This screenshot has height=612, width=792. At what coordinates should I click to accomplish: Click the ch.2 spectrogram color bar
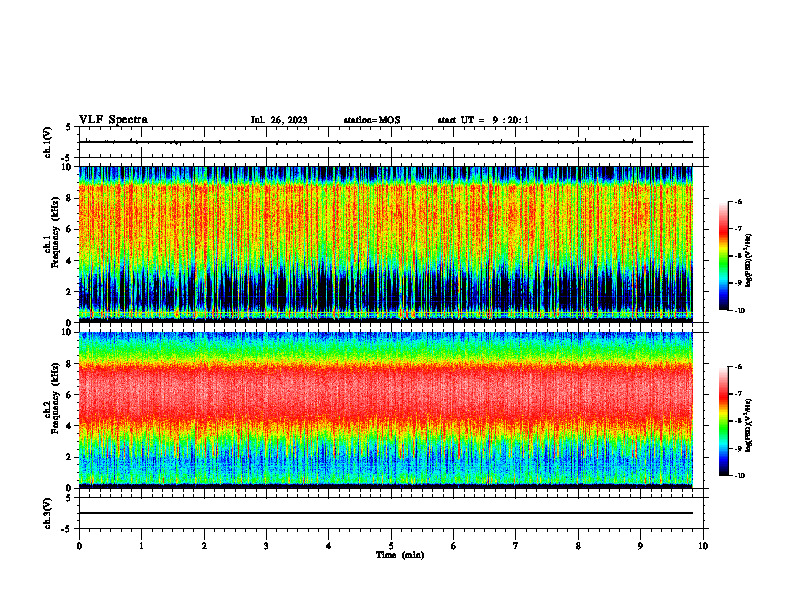point(723,421)
